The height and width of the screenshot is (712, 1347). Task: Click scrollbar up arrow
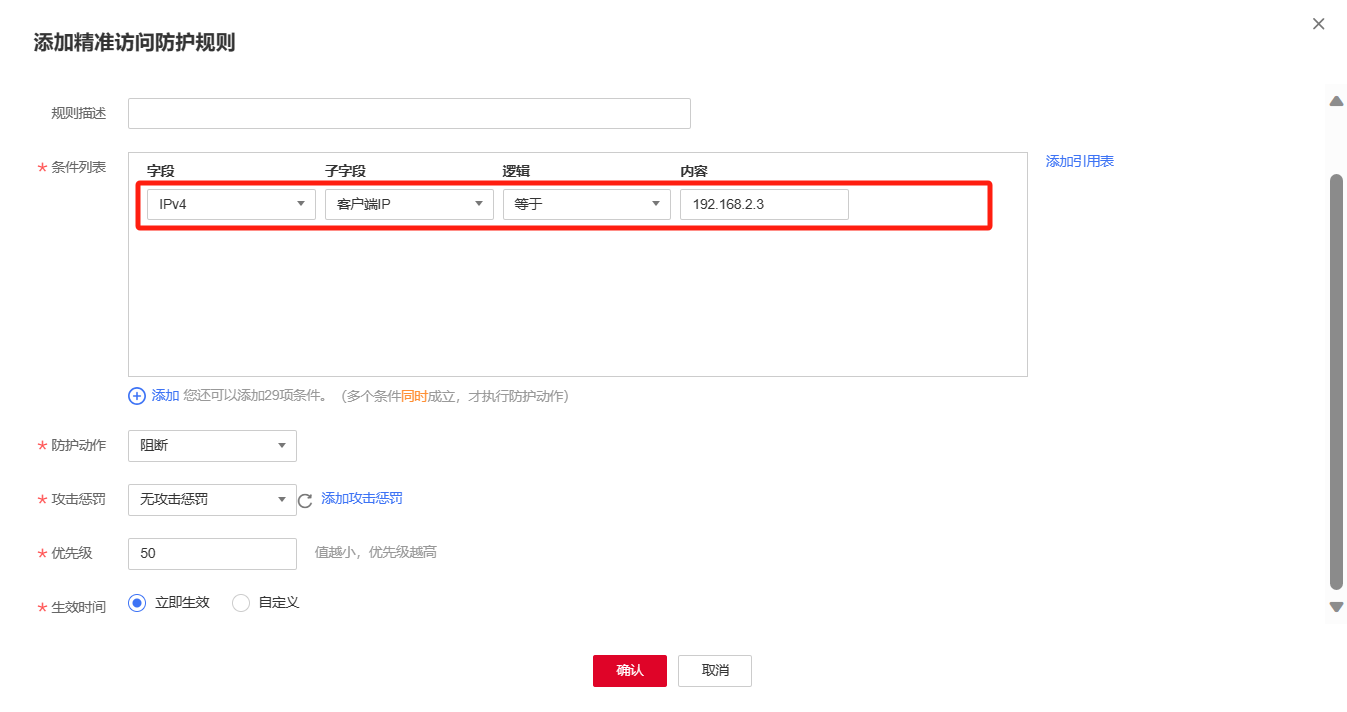click(x=1336, y=101)
